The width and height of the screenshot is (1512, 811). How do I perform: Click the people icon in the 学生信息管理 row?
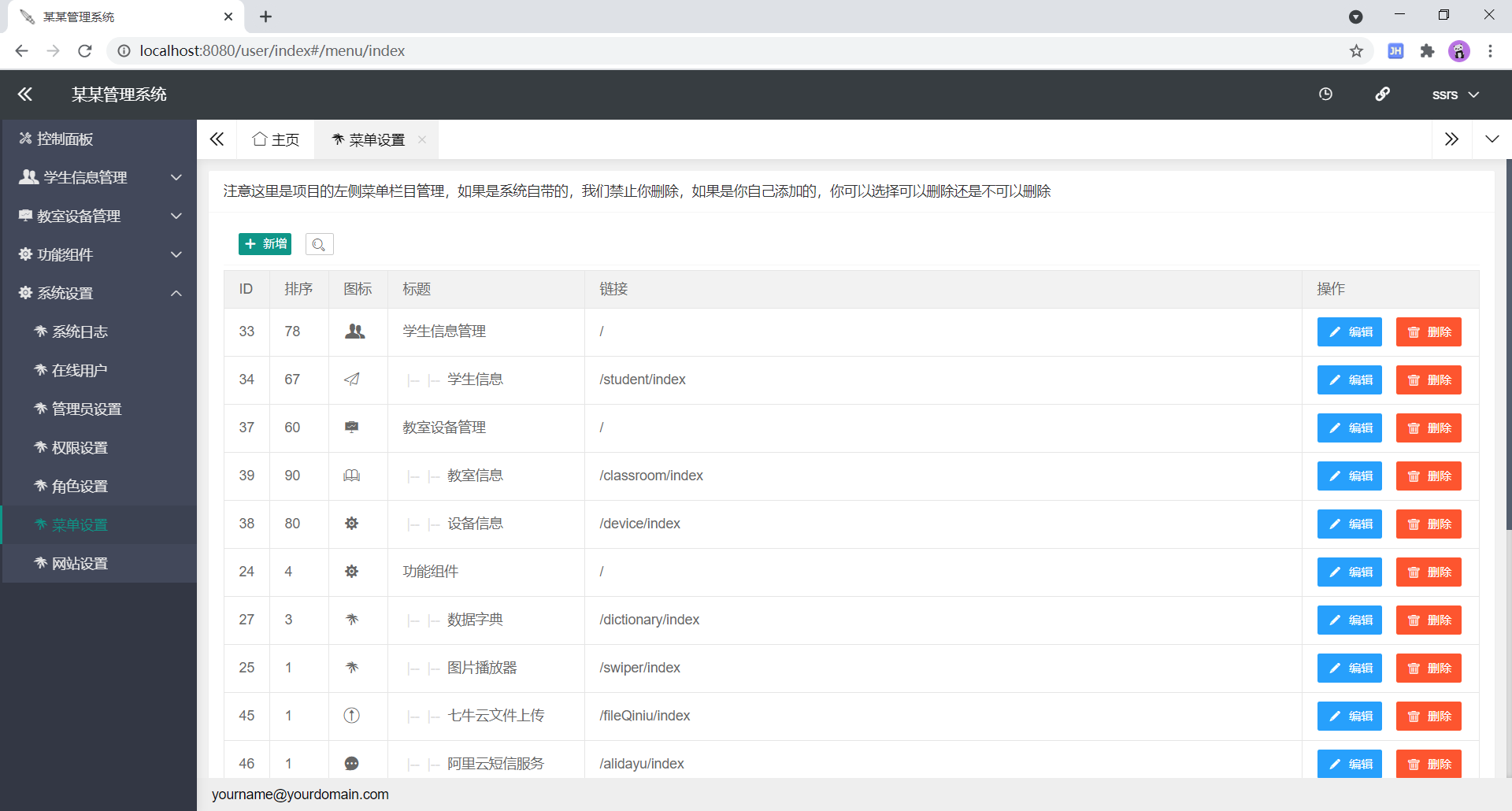(354, 331)
